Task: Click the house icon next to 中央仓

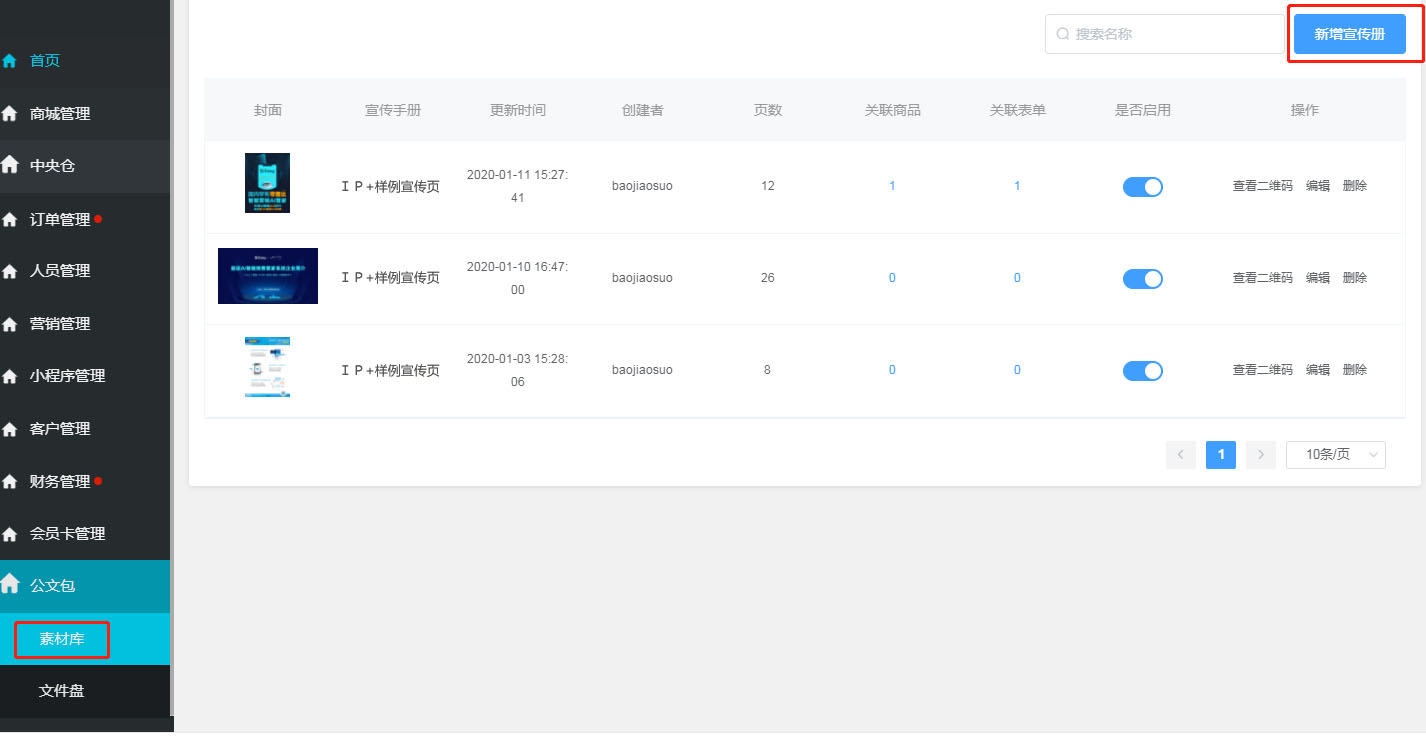Action: tap(9, 165)
